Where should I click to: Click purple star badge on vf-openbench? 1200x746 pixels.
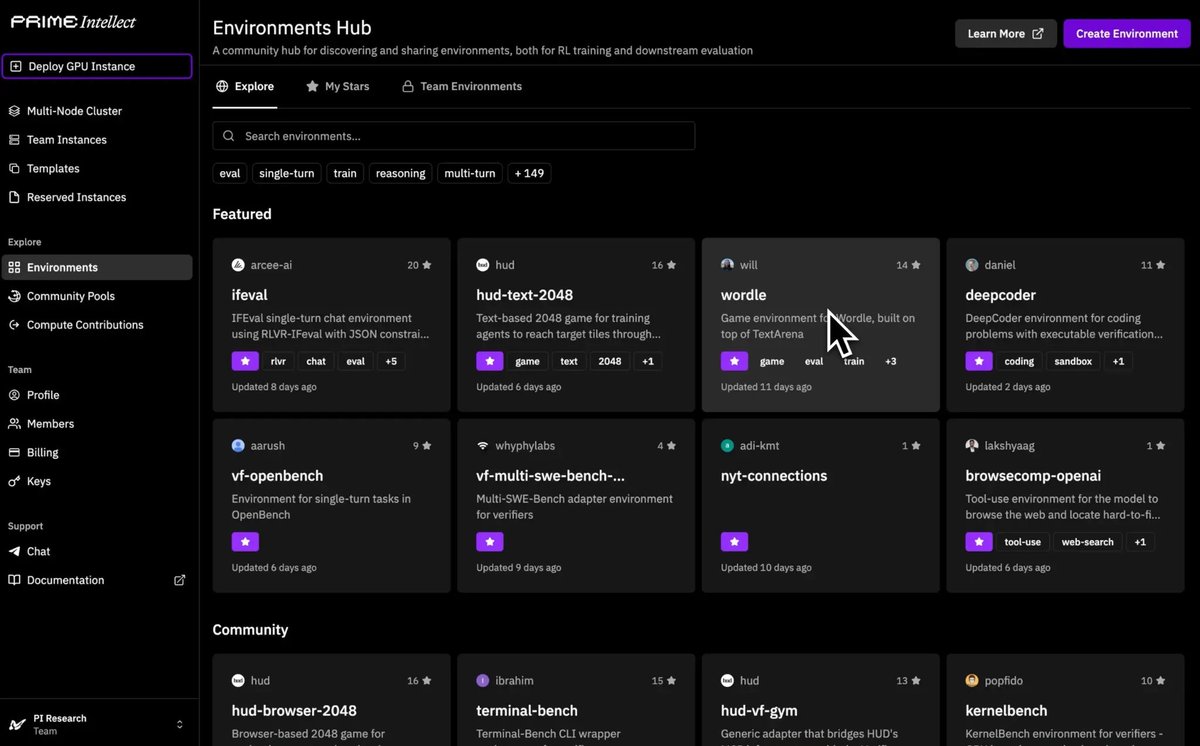pyautogui.click(x=245, y=542)
